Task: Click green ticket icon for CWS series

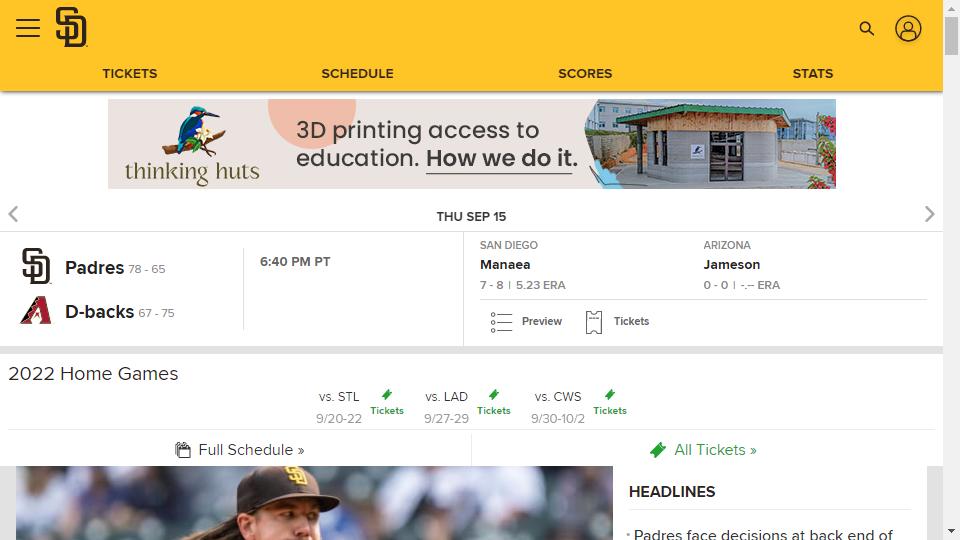Action: click(x=610, y=395)
